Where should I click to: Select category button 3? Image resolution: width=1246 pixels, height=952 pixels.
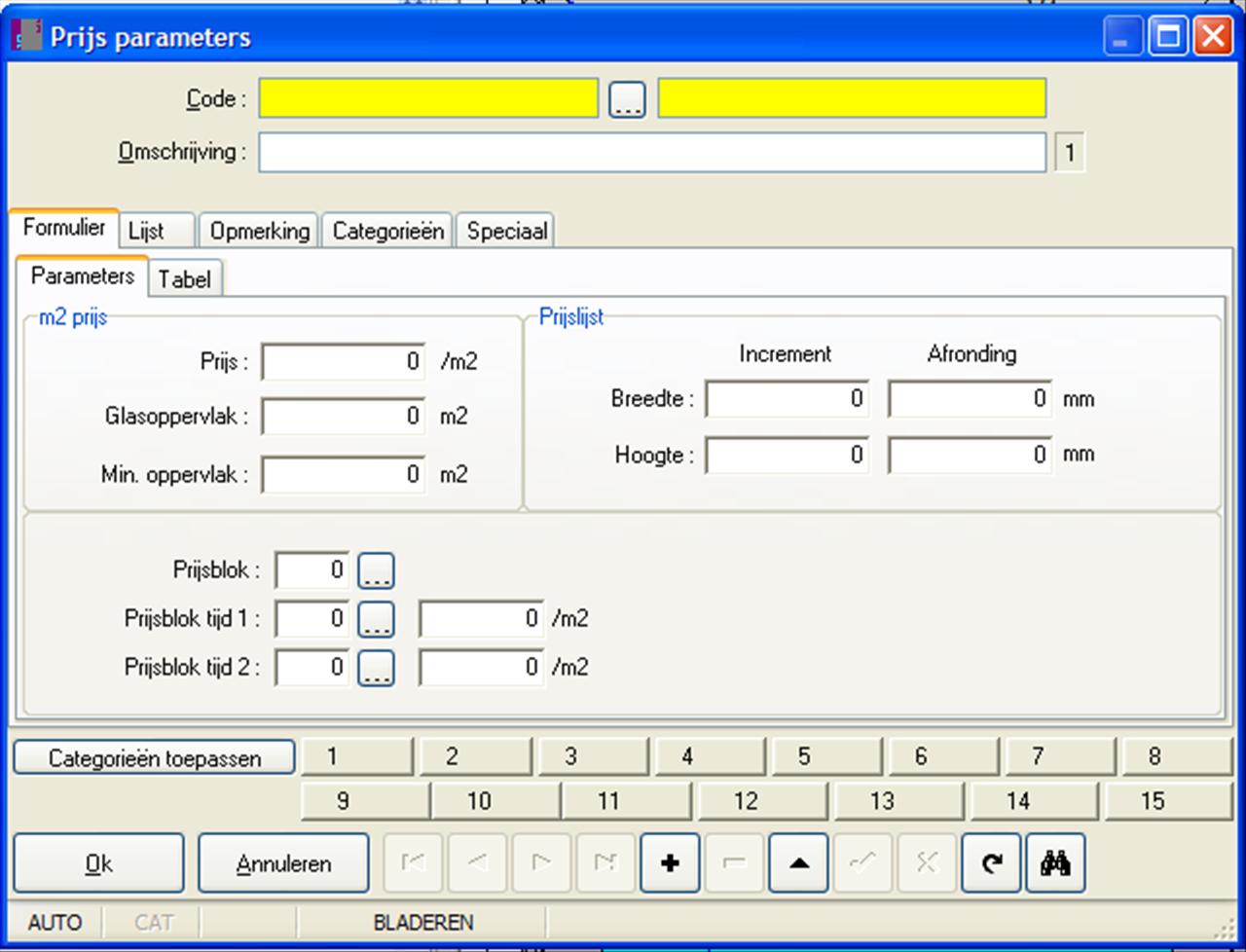click(592, 756)
